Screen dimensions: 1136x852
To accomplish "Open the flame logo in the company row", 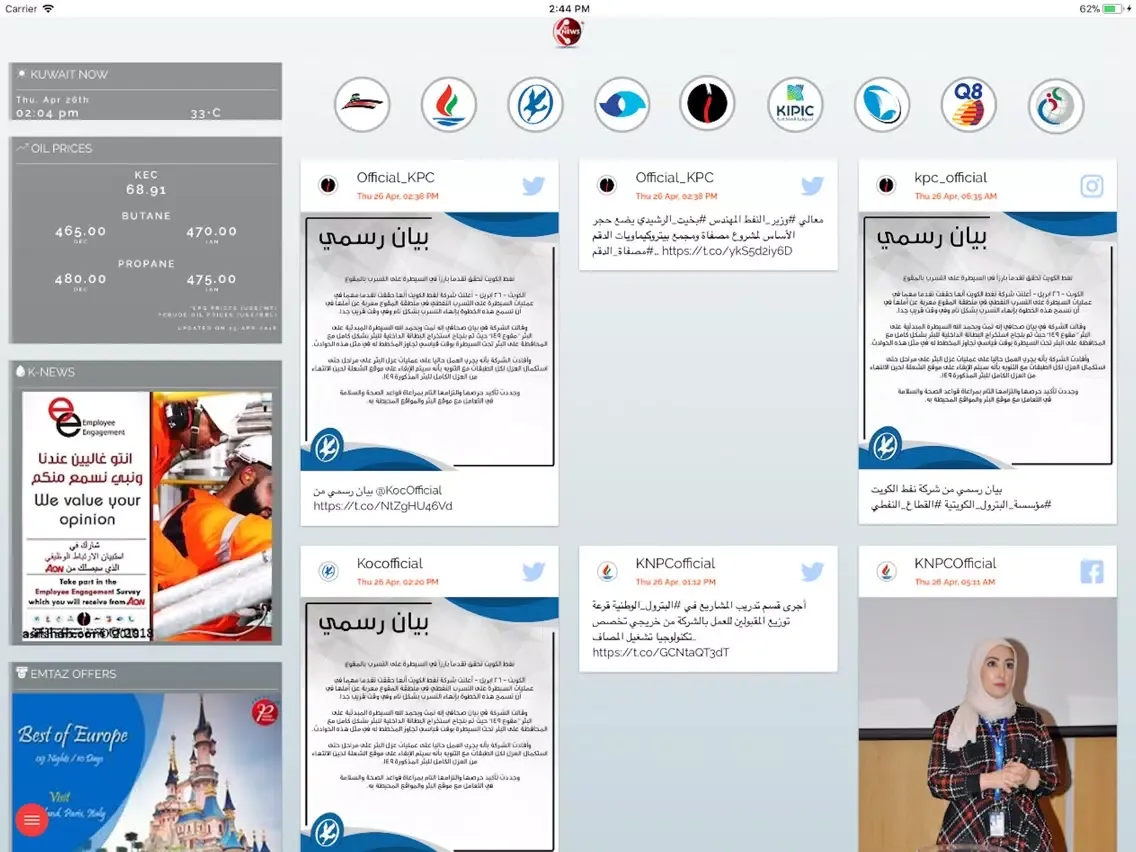I will [x=448, y=104].
